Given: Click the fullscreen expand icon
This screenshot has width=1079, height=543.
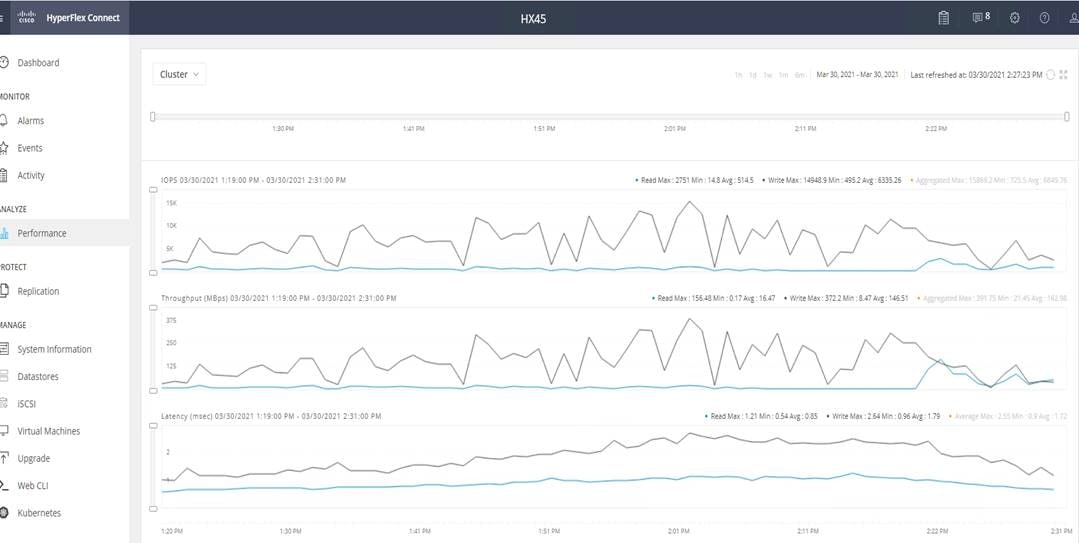Looking at the screenshot, I should [x=1063, y=74].
